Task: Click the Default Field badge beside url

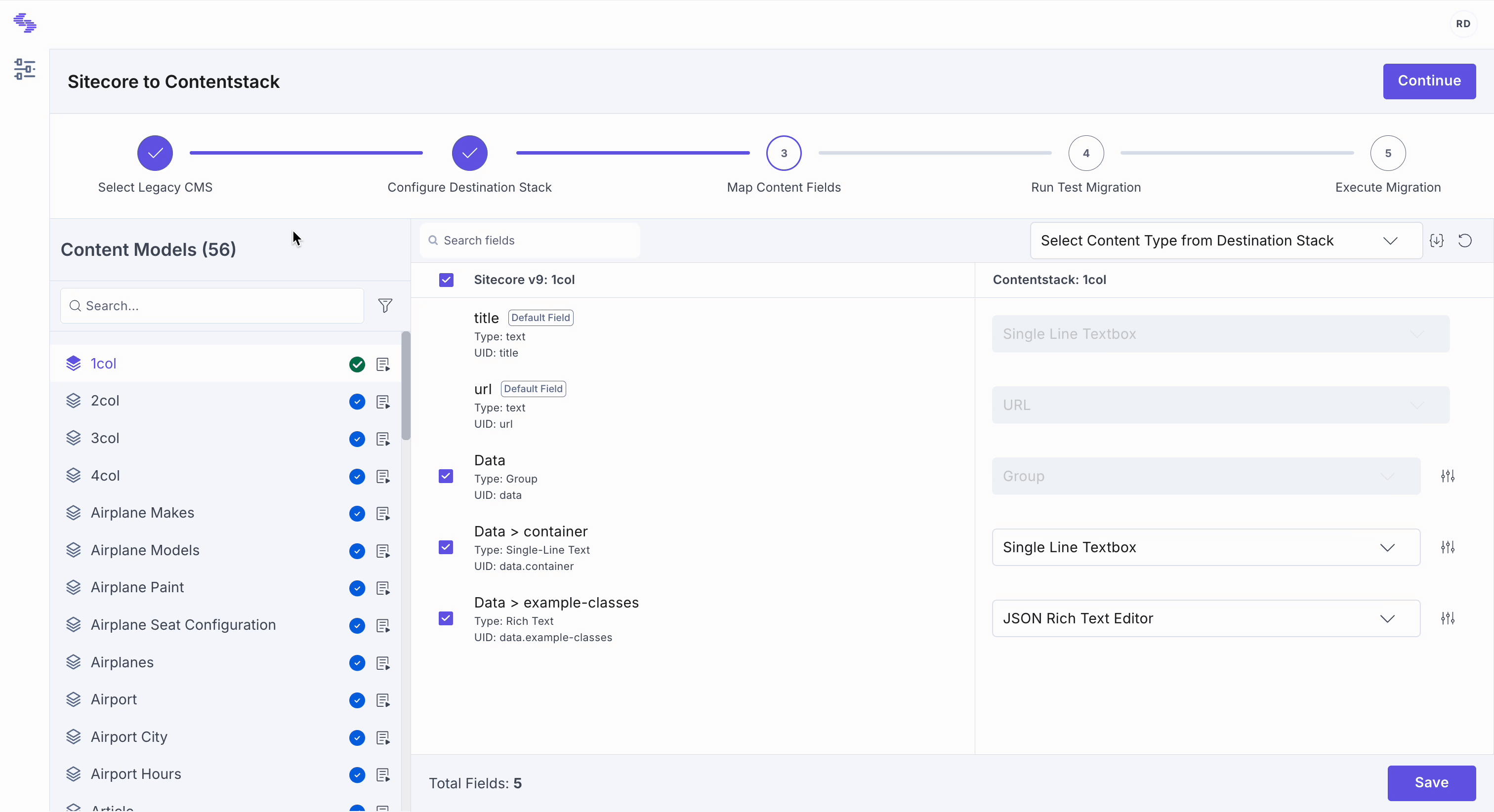Action: pyautogui.click(x=533, y=389)
